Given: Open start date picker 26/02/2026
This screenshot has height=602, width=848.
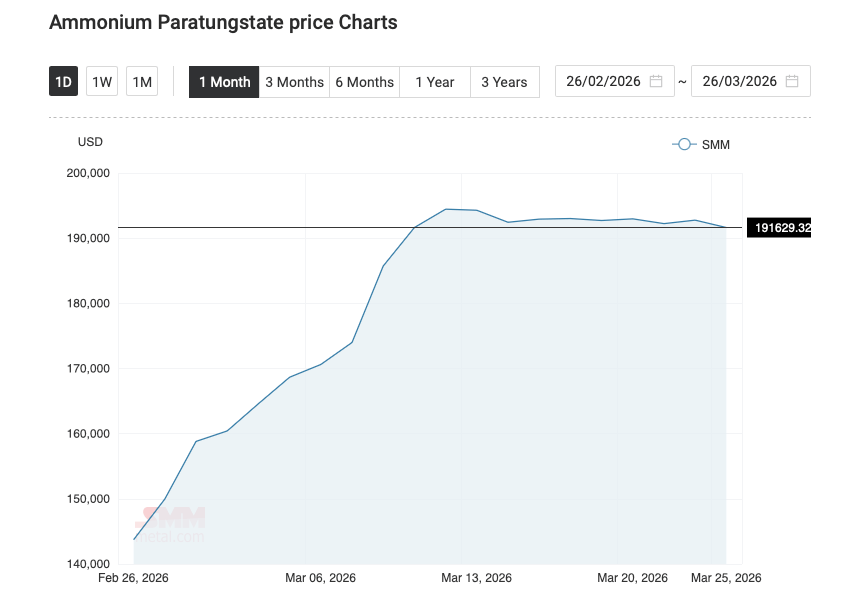Looking at the screenshot, I should 603,82.
